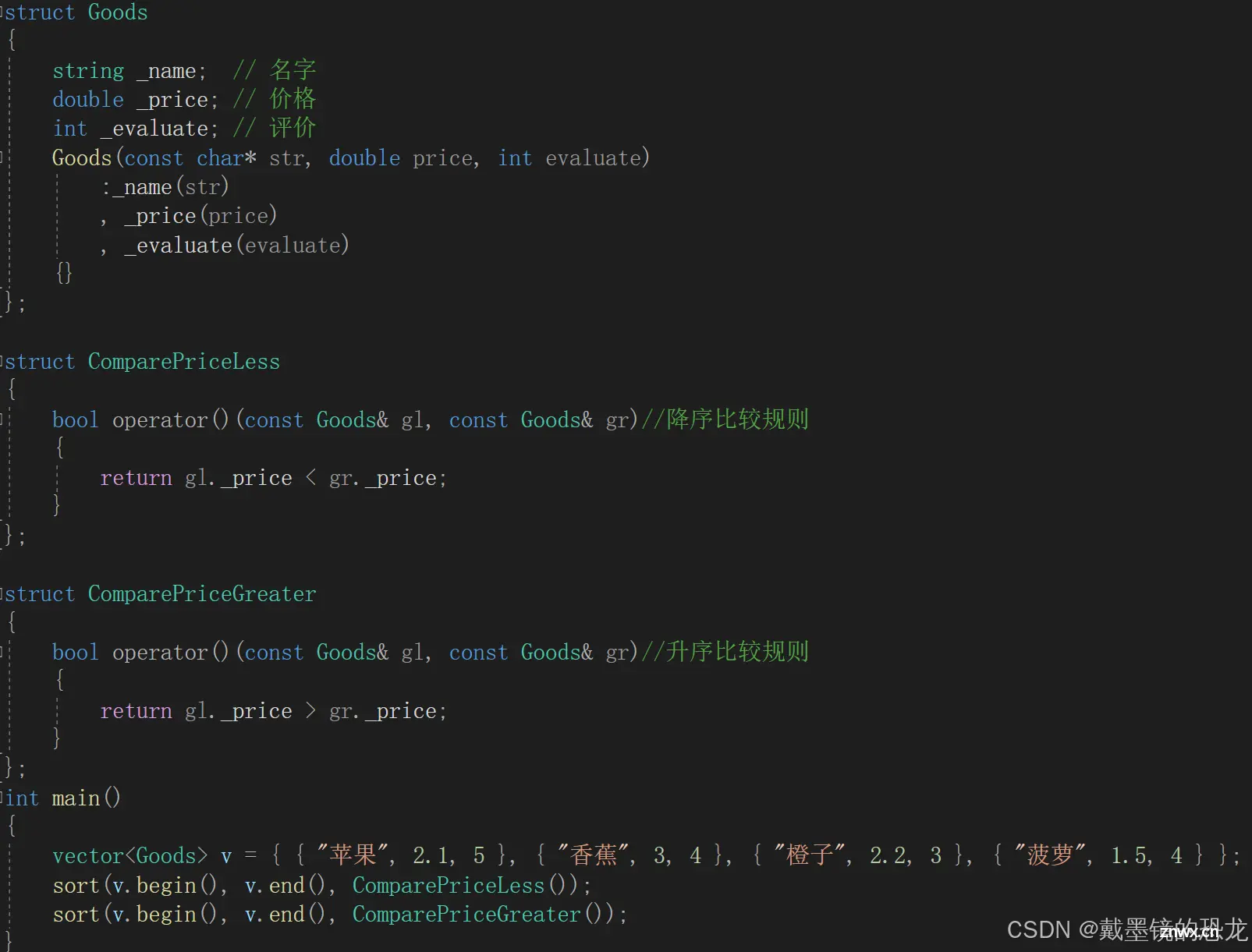Click the > operator in return statement

coord(310,710)
